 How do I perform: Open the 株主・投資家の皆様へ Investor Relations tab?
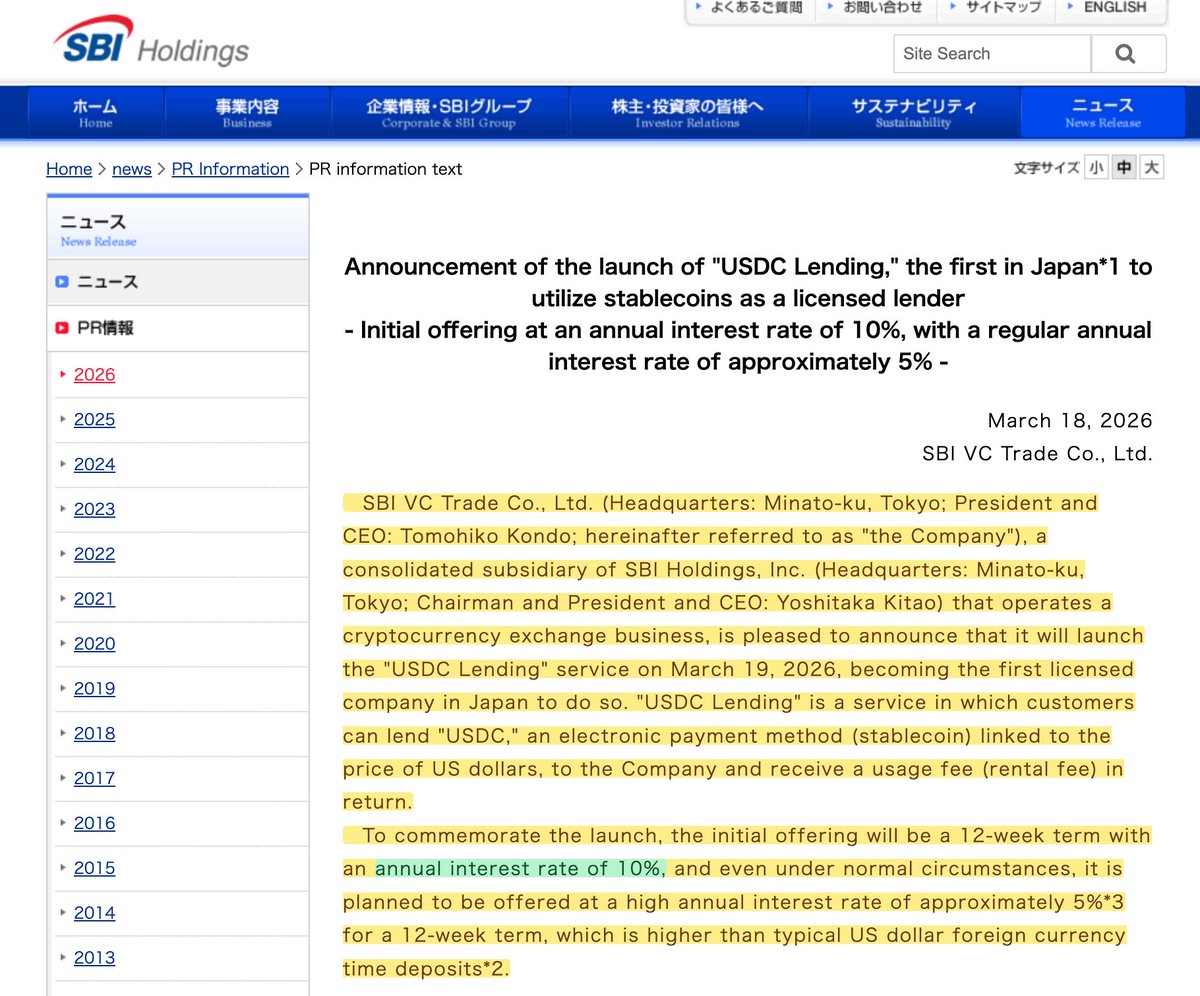[687, 112]
